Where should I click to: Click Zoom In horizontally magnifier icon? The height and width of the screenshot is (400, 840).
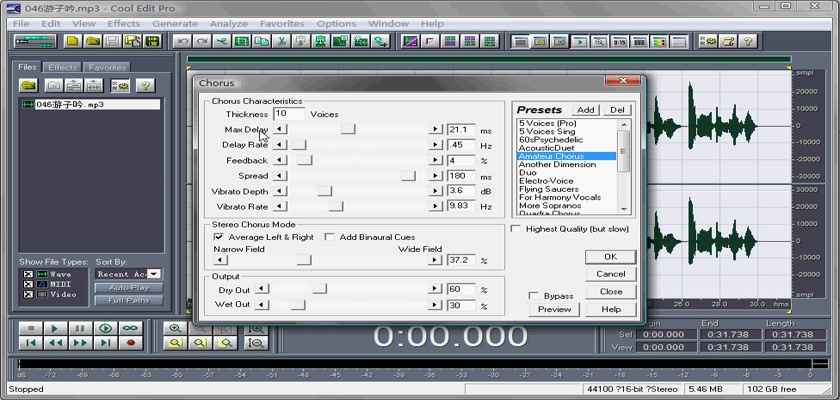coord(175,328)
